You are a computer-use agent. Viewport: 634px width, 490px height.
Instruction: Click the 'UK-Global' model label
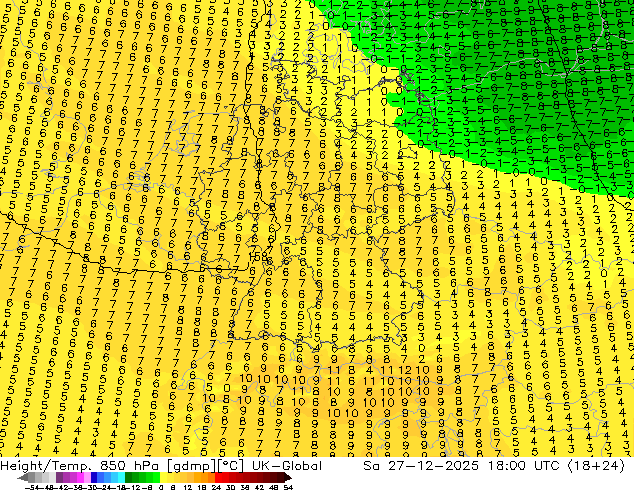coord(287,466)
